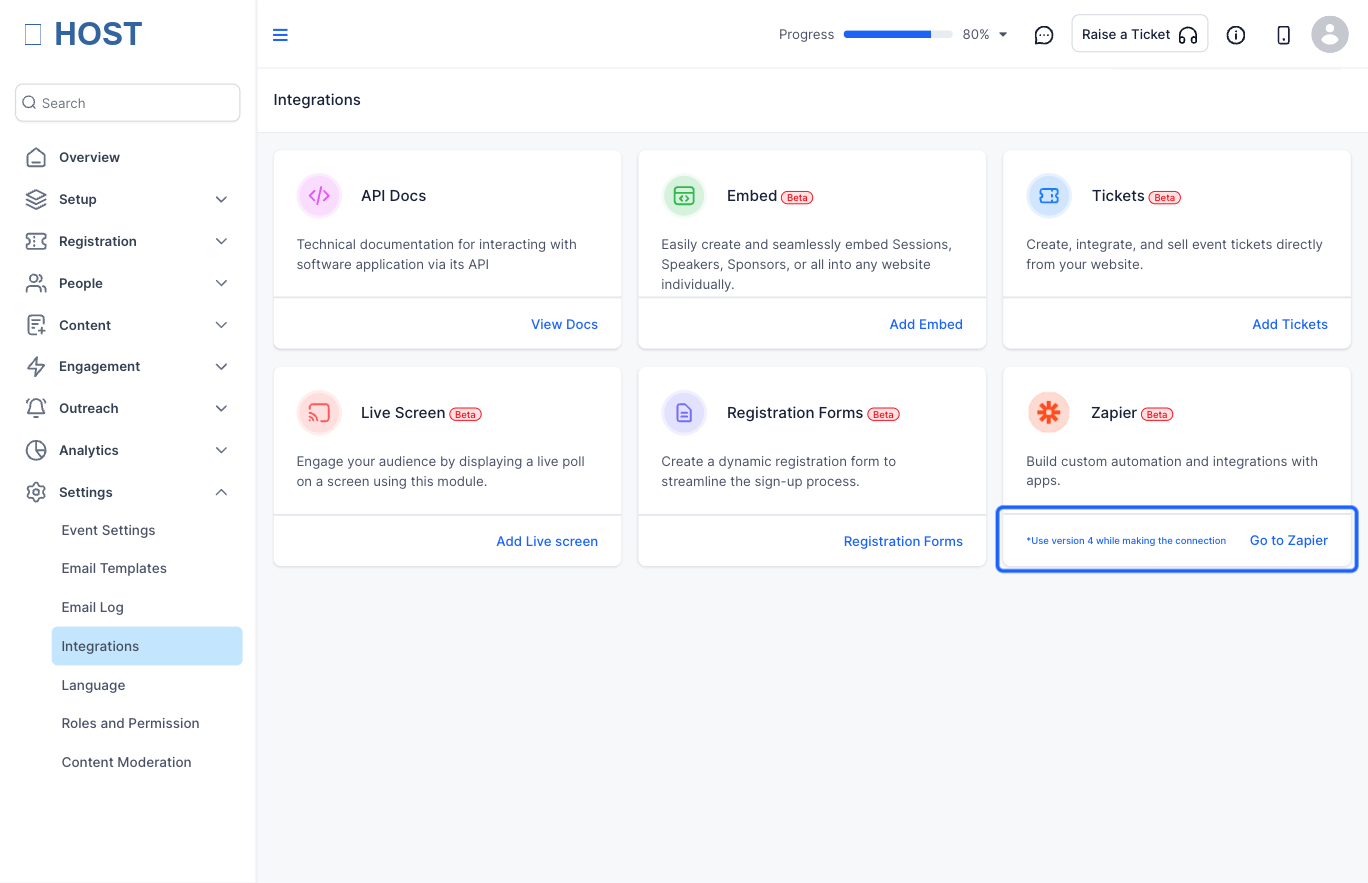Image resolution: width=1368 pixels, height=883 pixels.
Task: Click the API Docs code icon
Action: pyautogui.click(x=319, y=196)
